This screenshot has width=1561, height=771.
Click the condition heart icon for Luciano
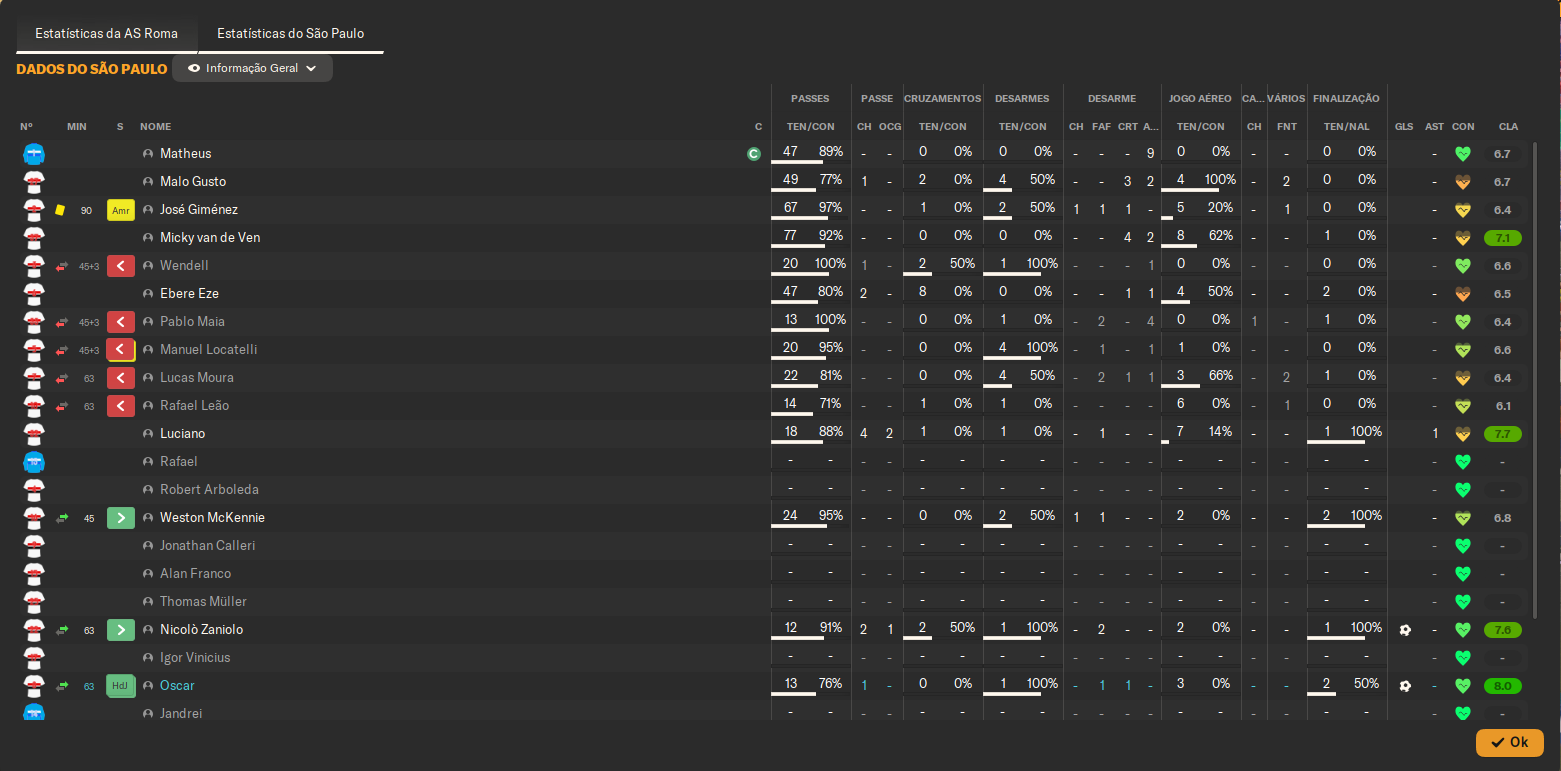(1463, 434)
